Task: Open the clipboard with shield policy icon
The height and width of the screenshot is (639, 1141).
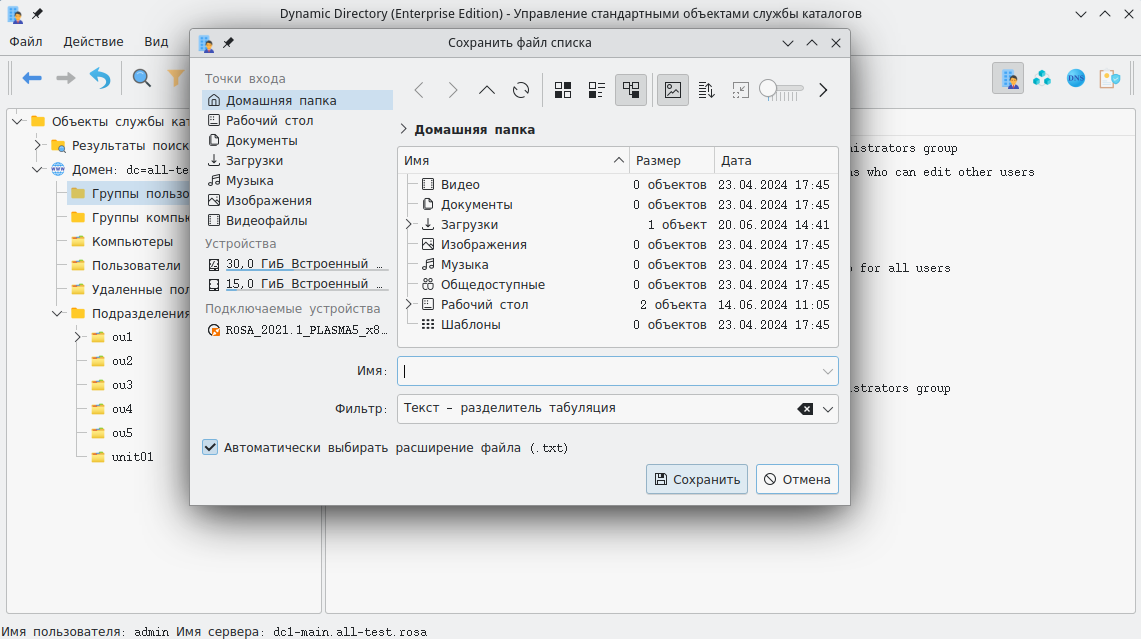Action: [1109, 78]
